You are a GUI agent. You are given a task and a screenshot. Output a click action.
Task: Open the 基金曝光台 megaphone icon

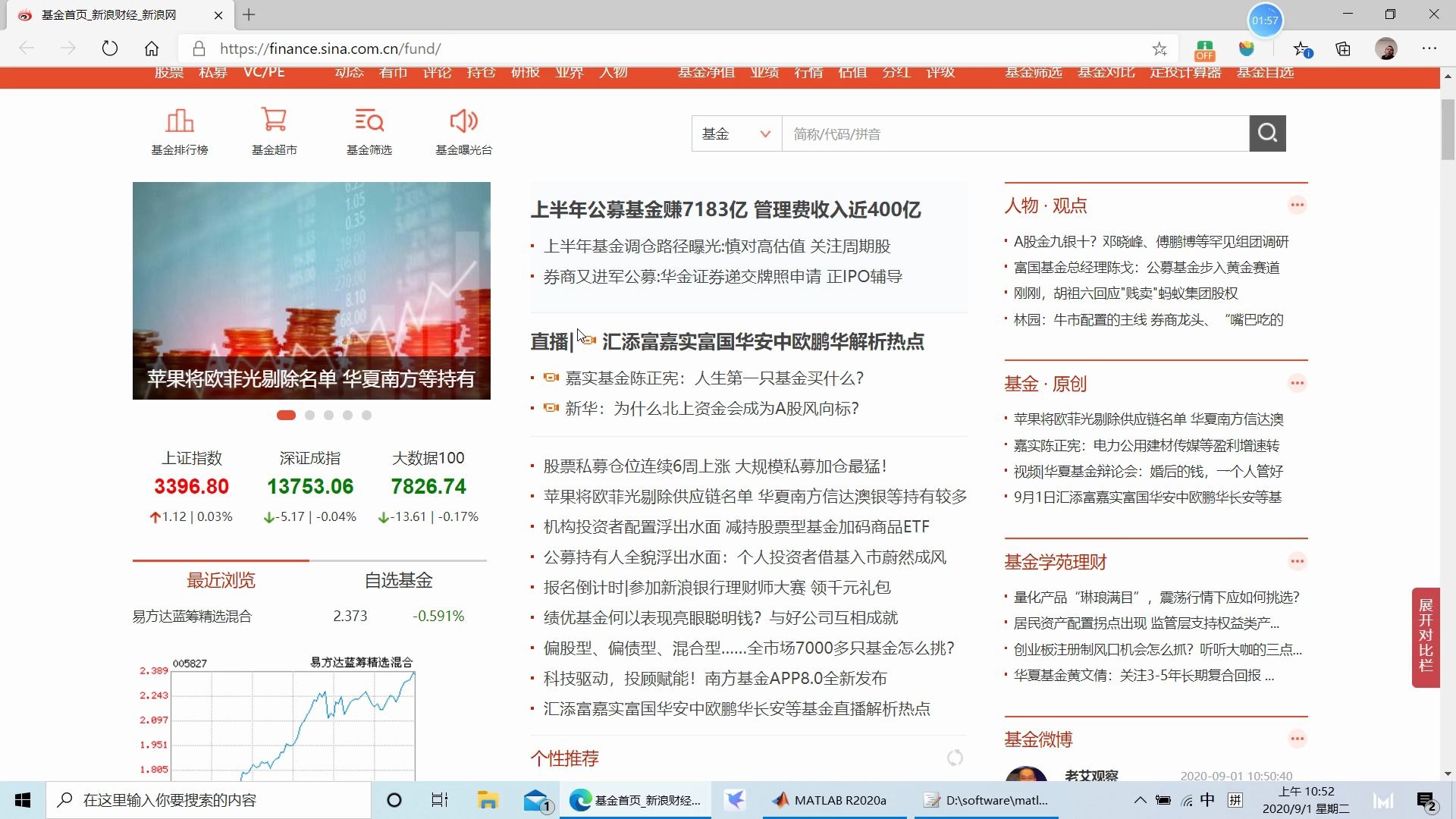pos(463,131)
